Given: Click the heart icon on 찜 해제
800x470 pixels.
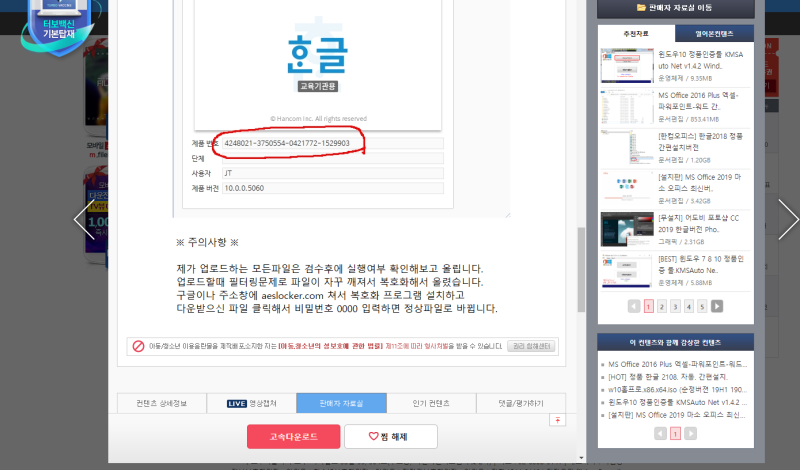Looking at the screenshot, I should (x=373, y=436).
